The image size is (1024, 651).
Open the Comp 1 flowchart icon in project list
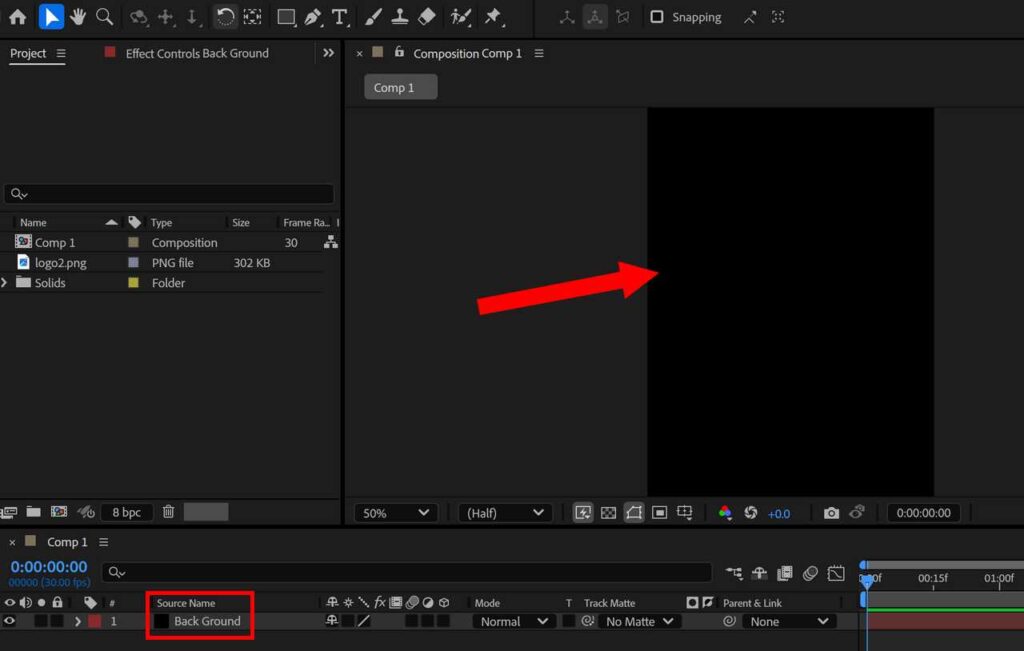point(331,242)
